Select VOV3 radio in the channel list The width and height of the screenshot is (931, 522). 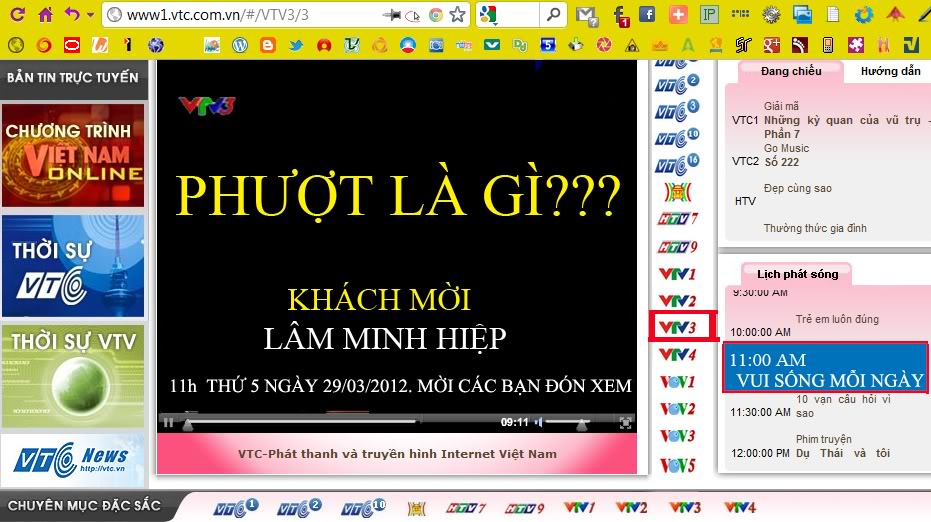677,435
